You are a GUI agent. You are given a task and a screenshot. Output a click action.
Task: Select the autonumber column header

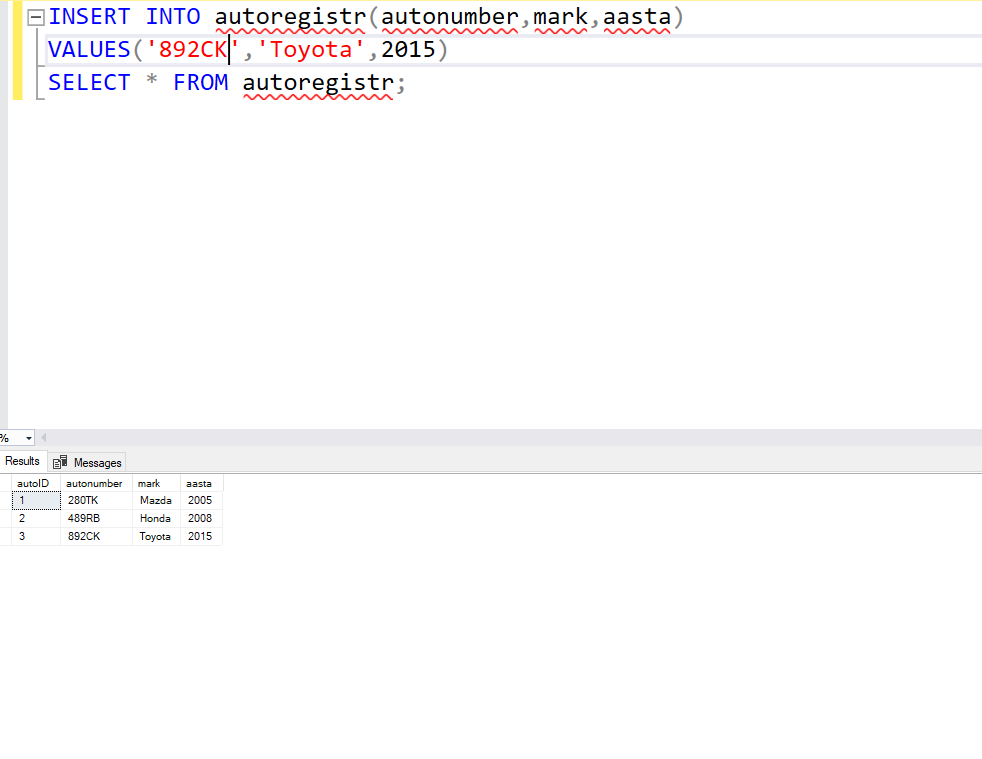click(x=96, y=483)
